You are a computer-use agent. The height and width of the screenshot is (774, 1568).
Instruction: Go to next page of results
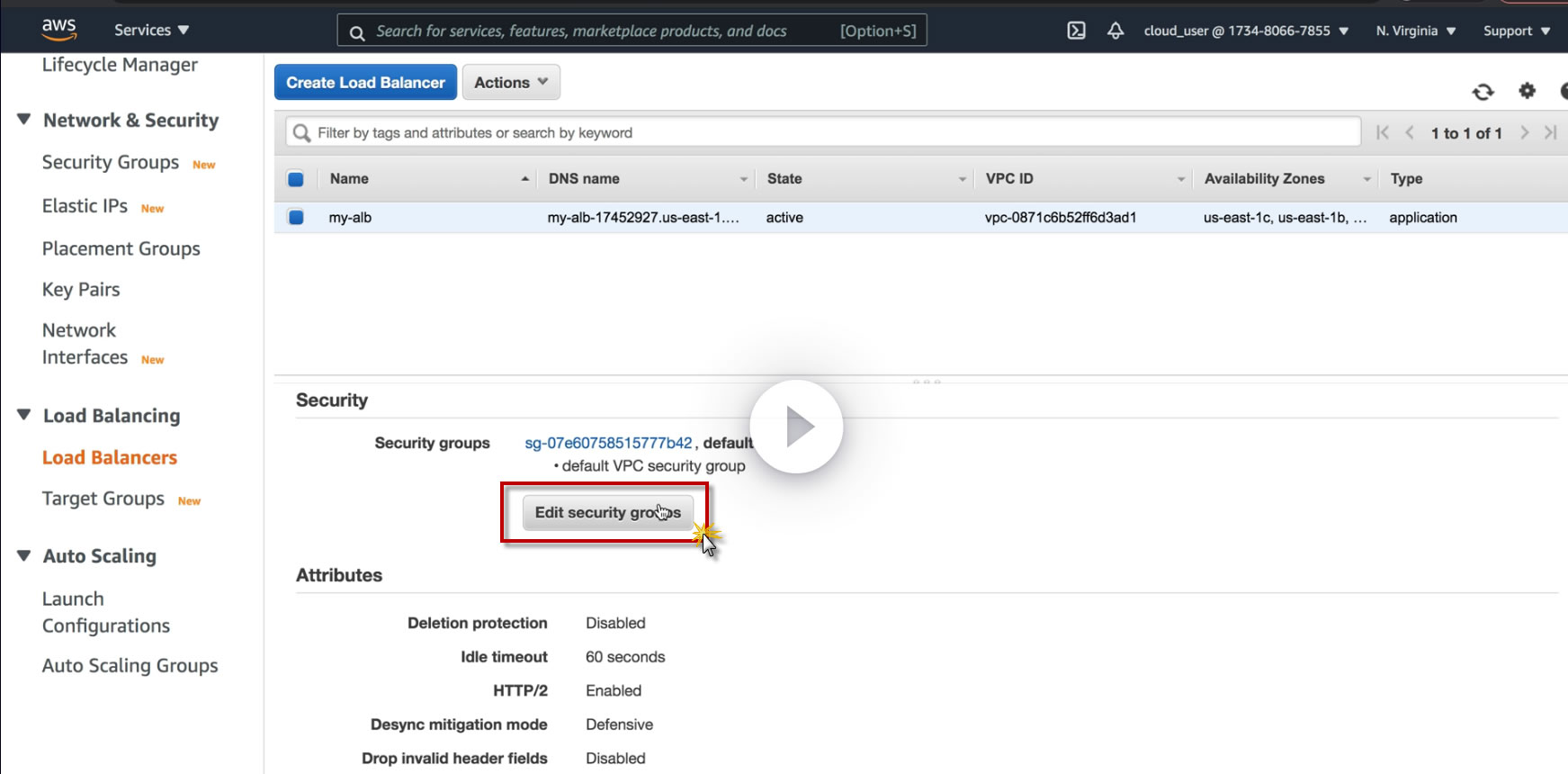(1524, 133)
